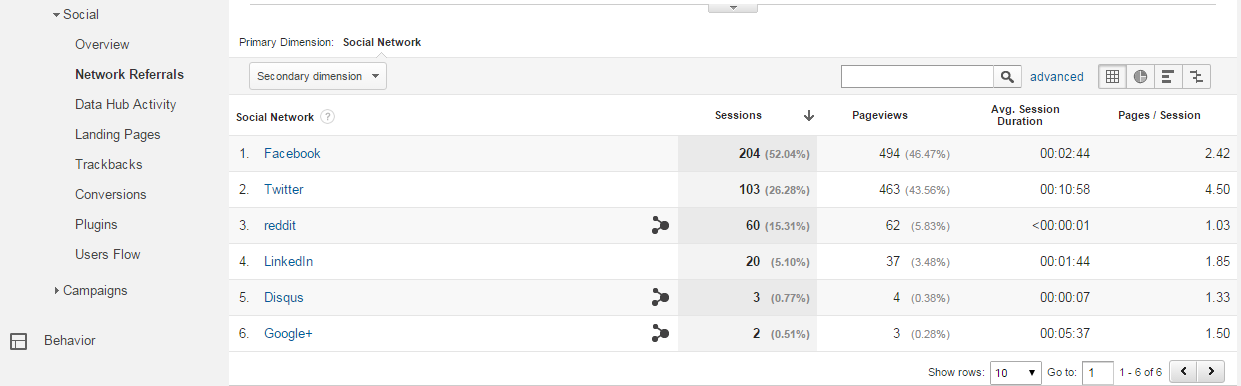The width and height of the screenshot is (1241, 386).
Task: Open the Facebook network link
Action: [292, 154]
